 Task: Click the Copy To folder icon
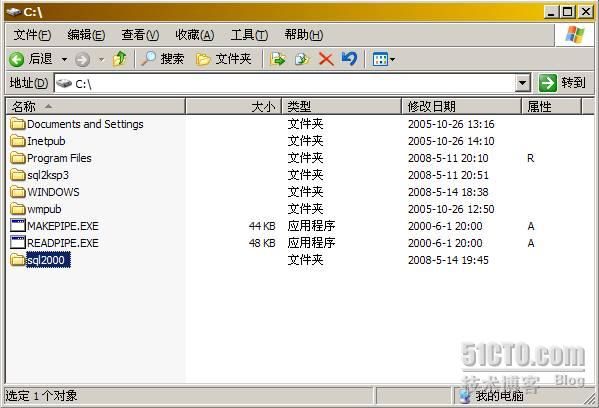point(302,59)
